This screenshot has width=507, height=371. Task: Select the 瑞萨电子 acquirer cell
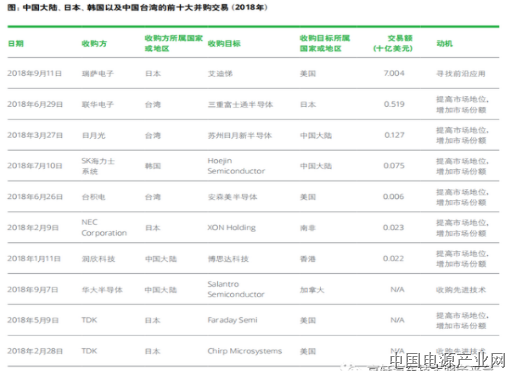point(98,73)
